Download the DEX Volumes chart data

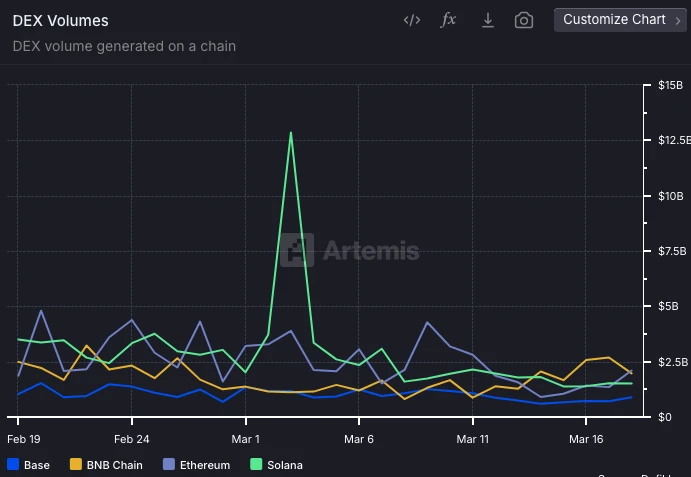coord(488,20)
